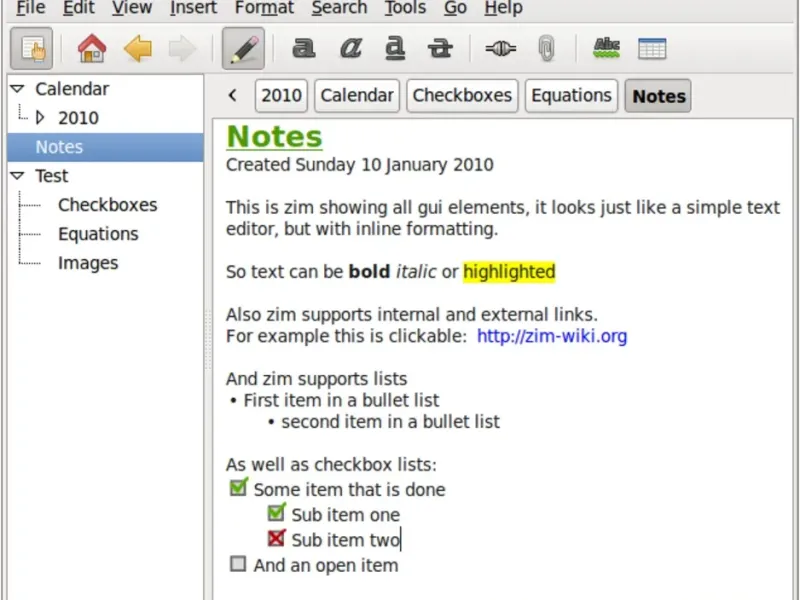Toggle the pencil edit mode button
Image resolution: width=800 pixels, height=600 pixels.
(243, 49)
